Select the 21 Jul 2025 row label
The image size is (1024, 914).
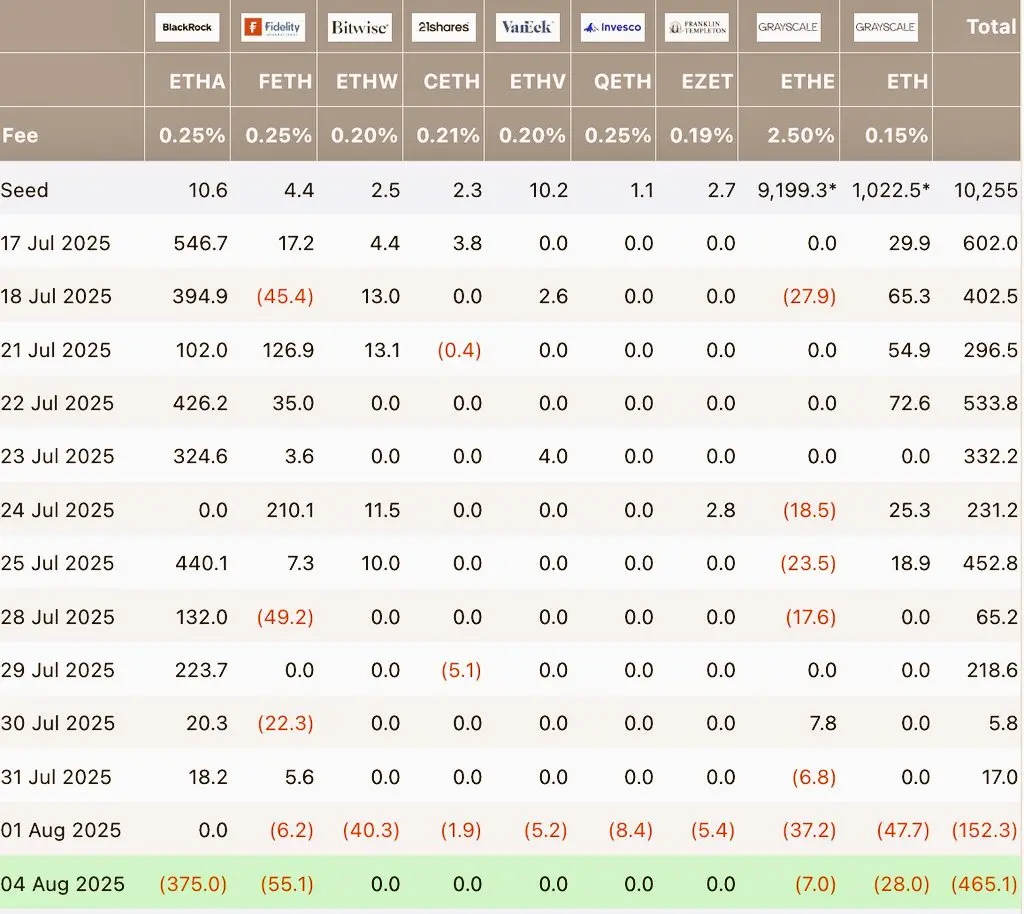click(56, 350)
